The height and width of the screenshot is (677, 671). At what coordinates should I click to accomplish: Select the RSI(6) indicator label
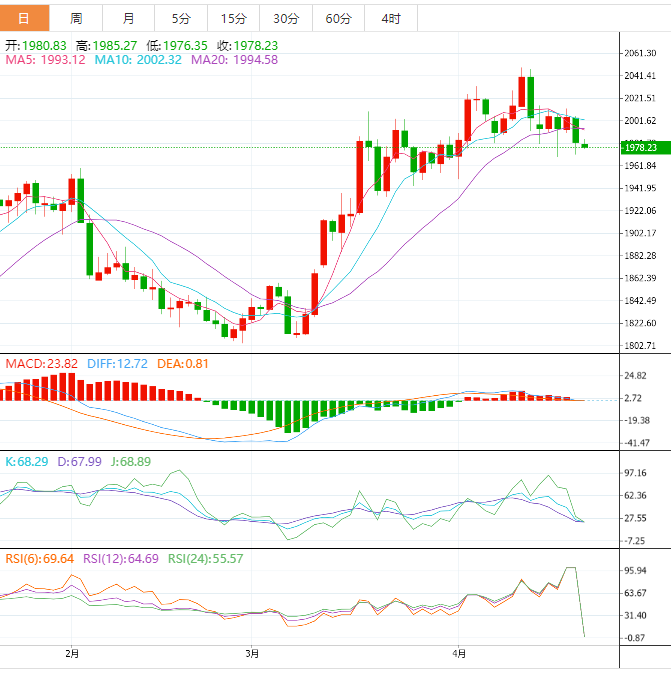pyautogui.click(x=40, y=558)
